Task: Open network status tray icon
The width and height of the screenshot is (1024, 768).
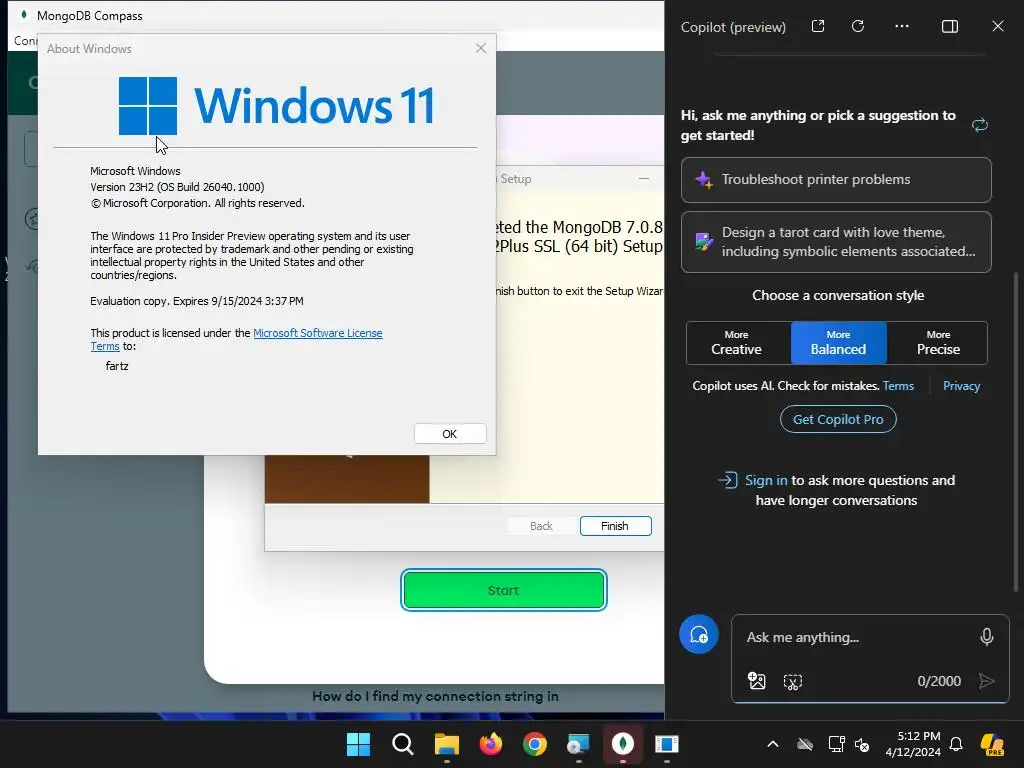Action: click(836, 744)
